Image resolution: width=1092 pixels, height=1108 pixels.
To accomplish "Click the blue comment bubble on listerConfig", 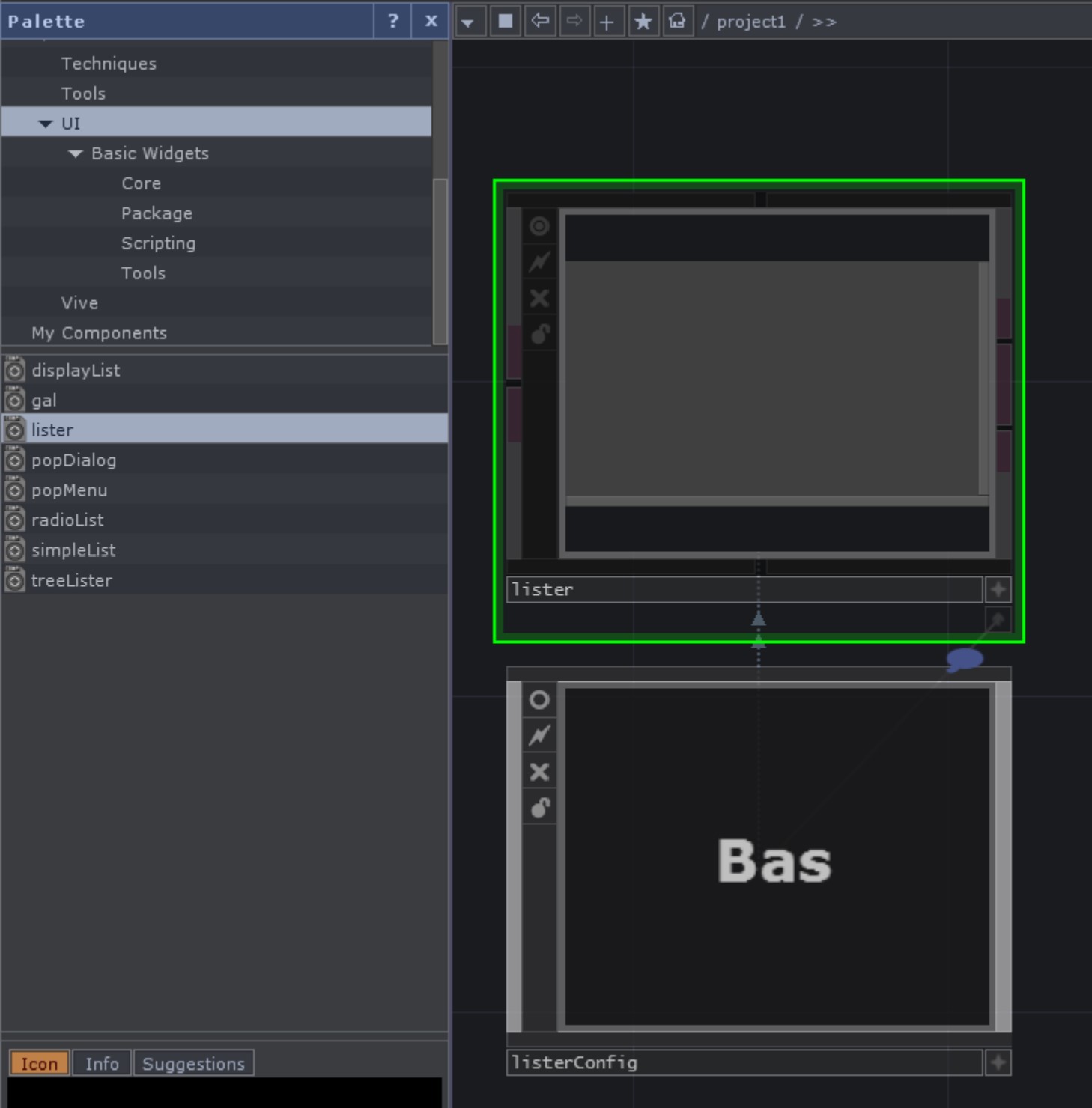I will pos(964,659).
